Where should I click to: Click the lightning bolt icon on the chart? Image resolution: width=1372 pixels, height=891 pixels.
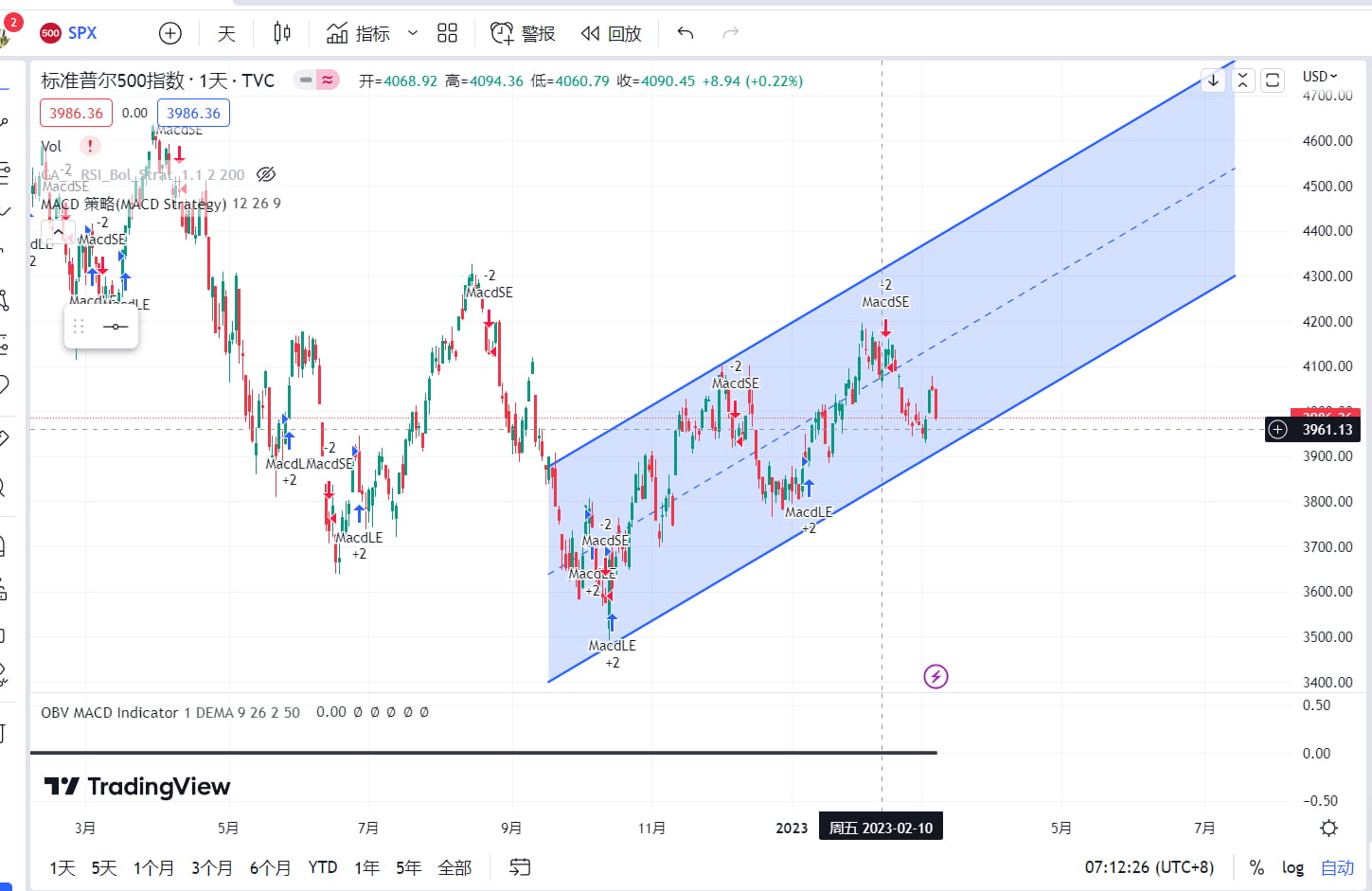[935, 676]
